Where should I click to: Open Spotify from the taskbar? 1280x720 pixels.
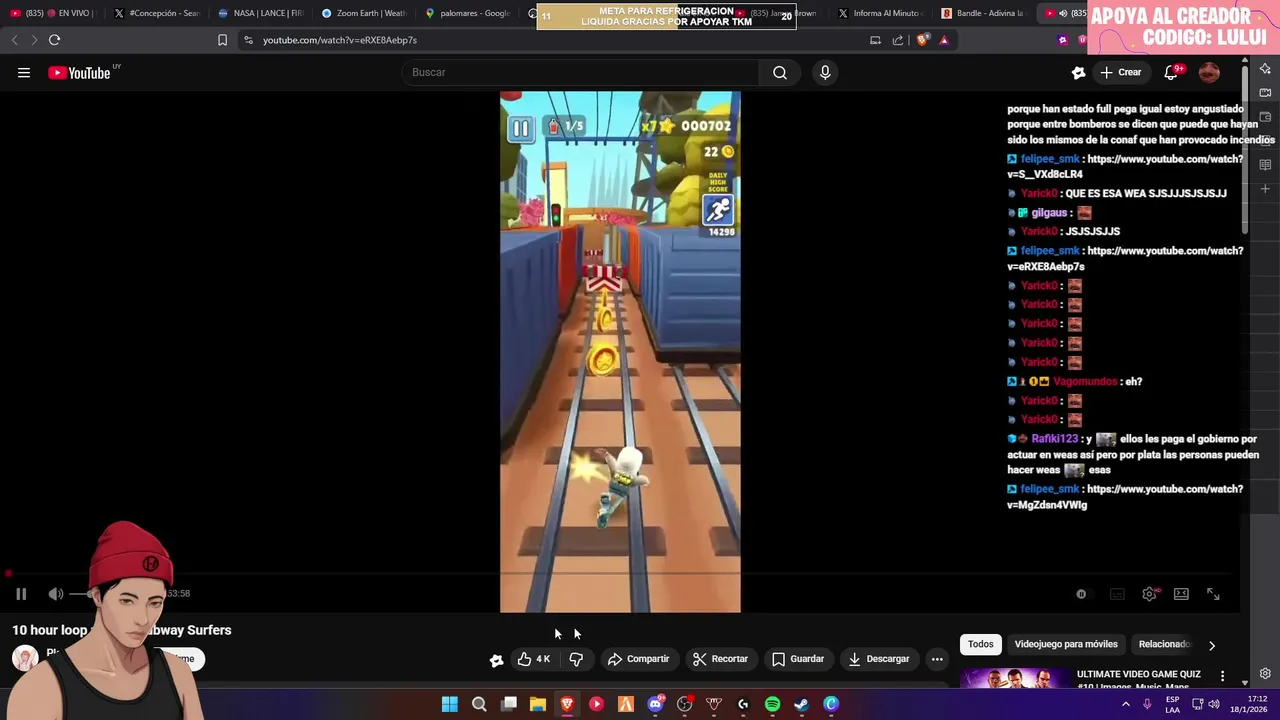[772, 704]
